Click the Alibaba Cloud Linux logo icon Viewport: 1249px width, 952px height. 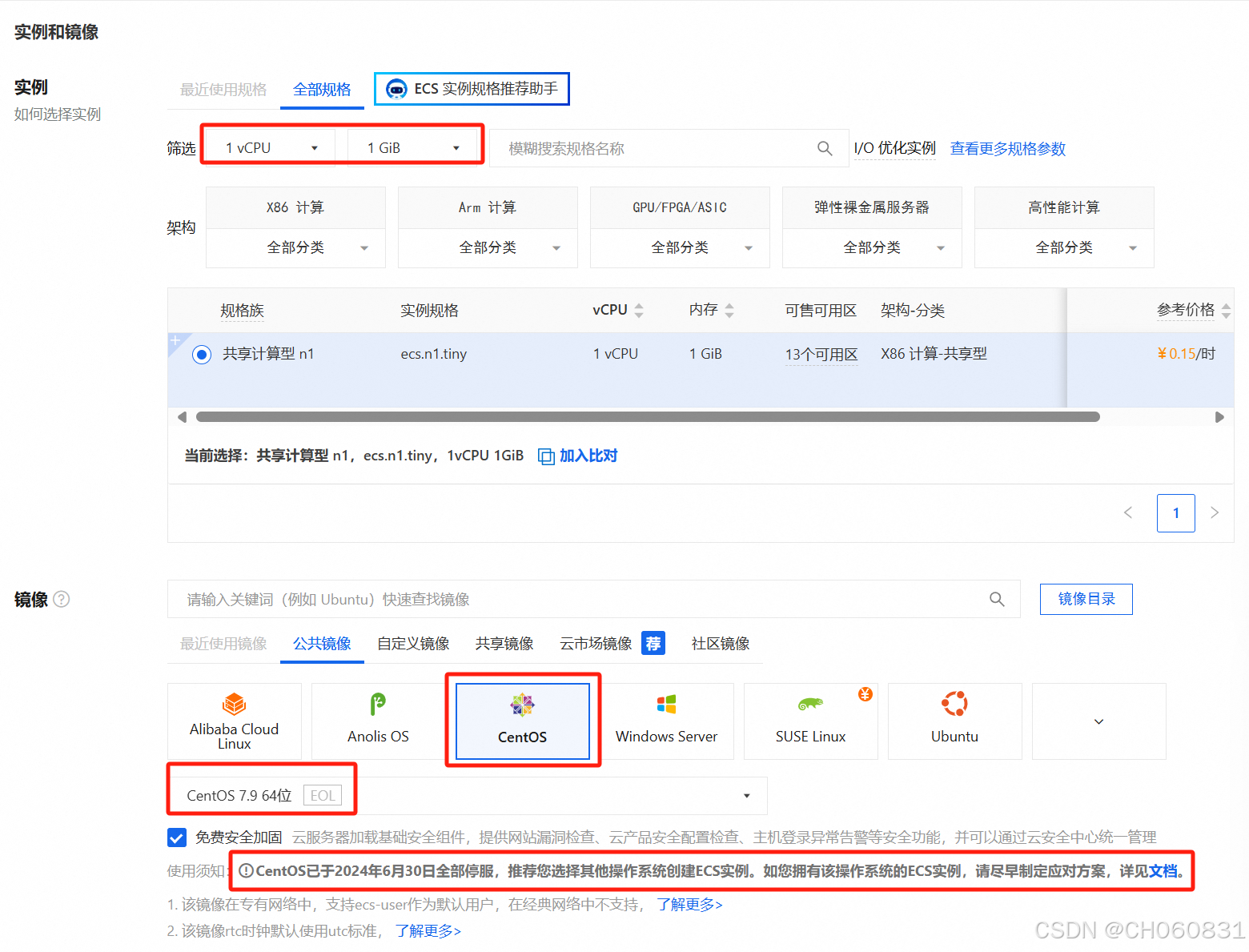(234, 705)
